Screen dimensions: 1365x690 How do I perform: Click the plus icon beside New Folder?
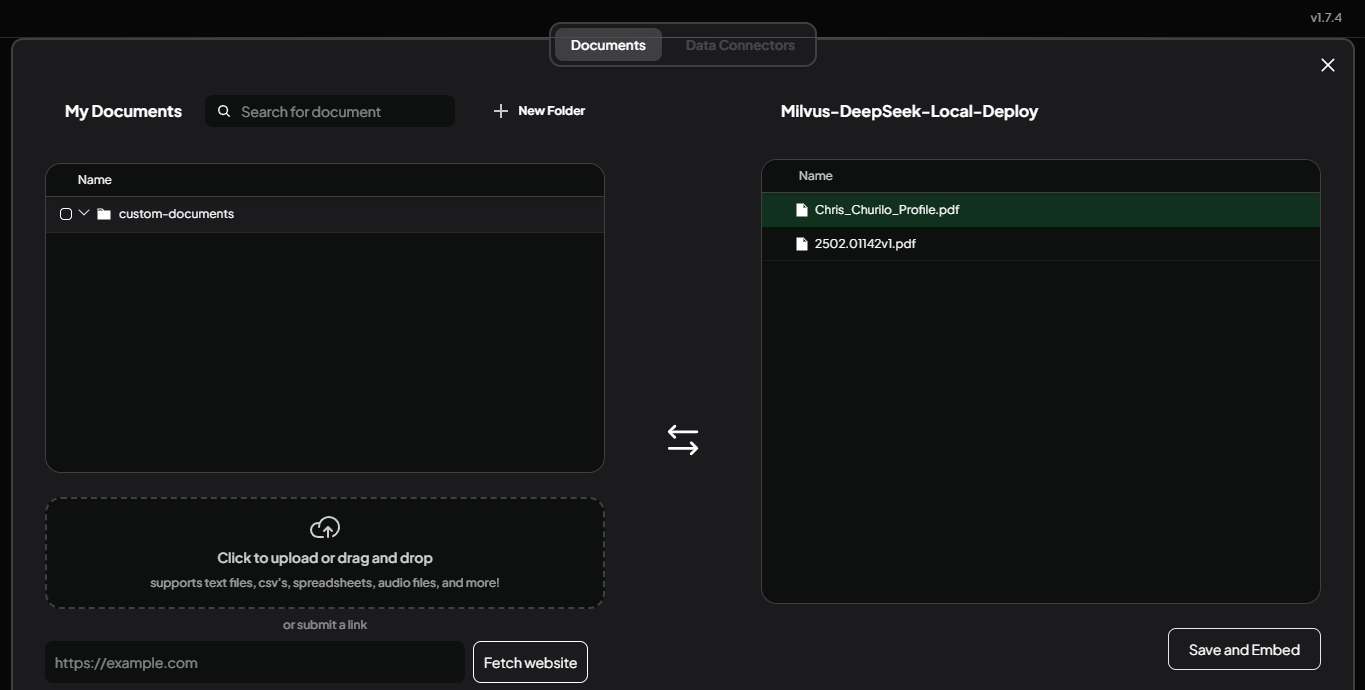501,111
